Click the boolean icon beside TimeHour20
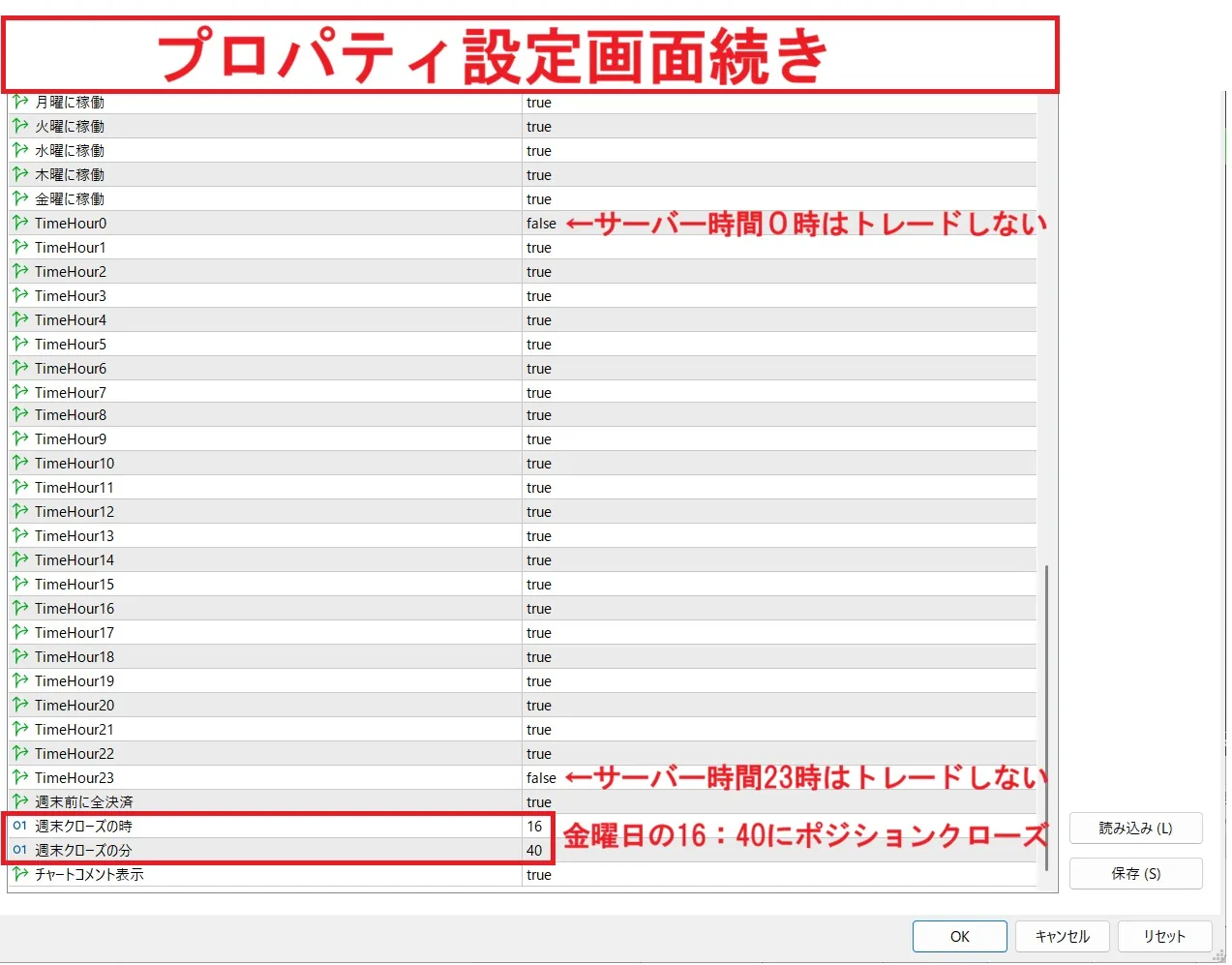Viewport: 1232px width, 965px height. (20, 705)
